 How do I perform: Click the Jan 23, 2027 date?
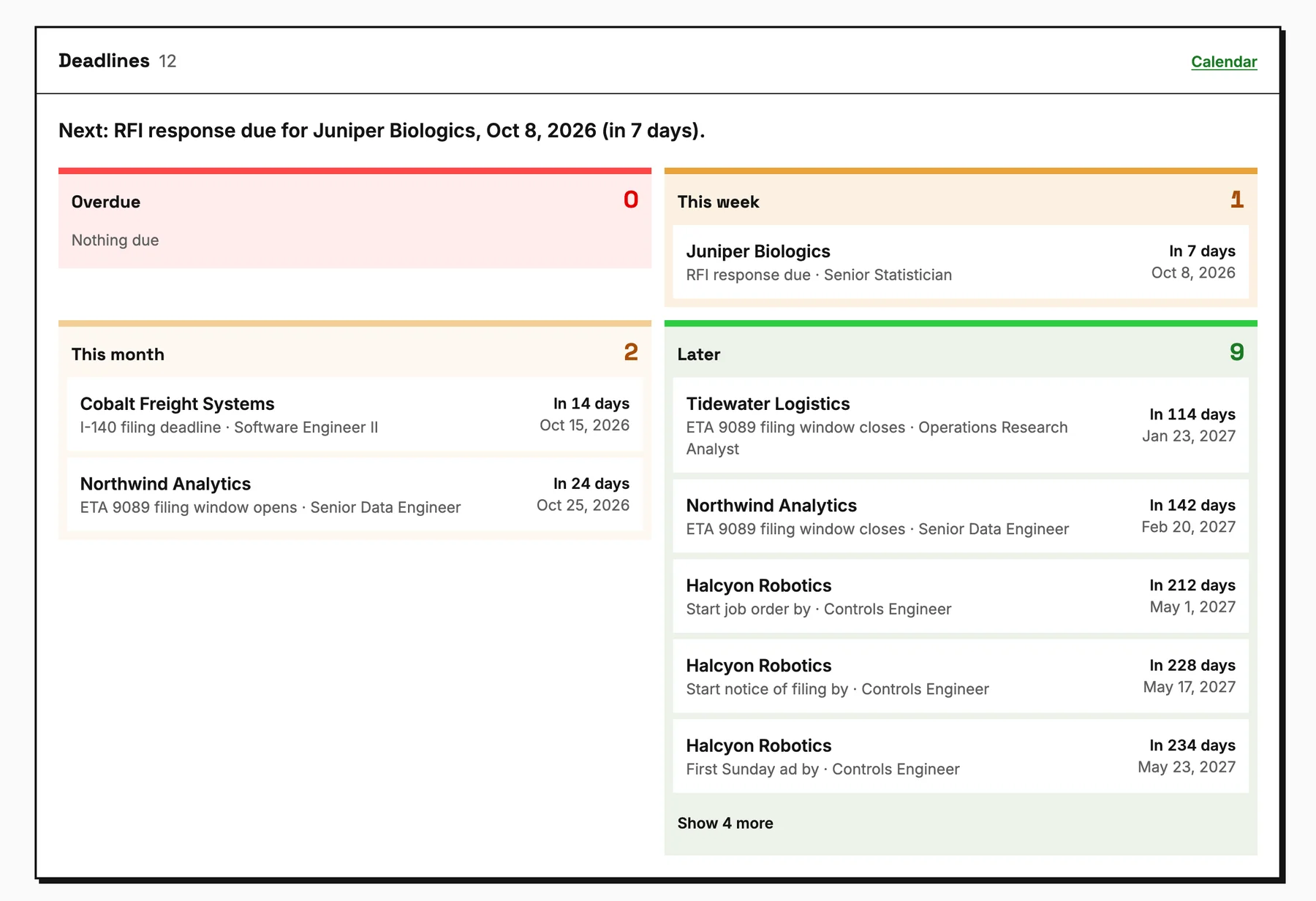(x=1189, y=436)
